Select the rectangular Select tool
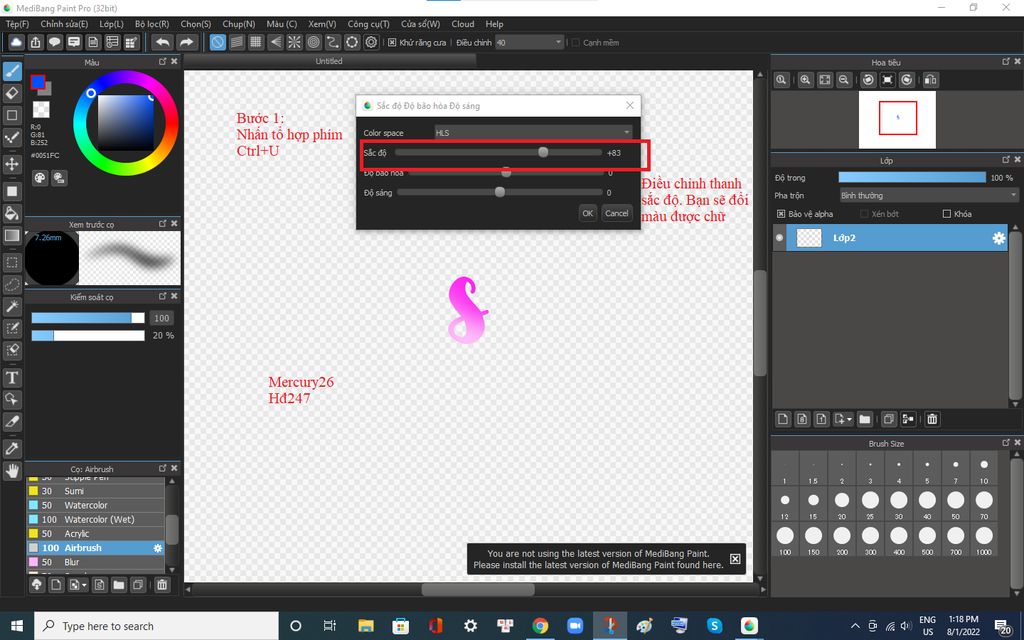This screenshot has height=640, width=1024. tap(12, 263)
